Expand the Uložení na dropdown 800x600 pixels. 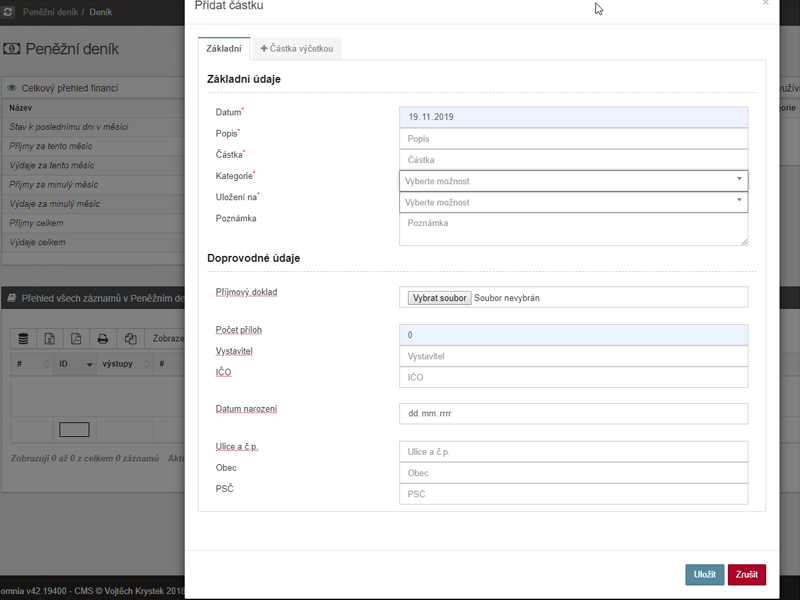tap(573, 202)
